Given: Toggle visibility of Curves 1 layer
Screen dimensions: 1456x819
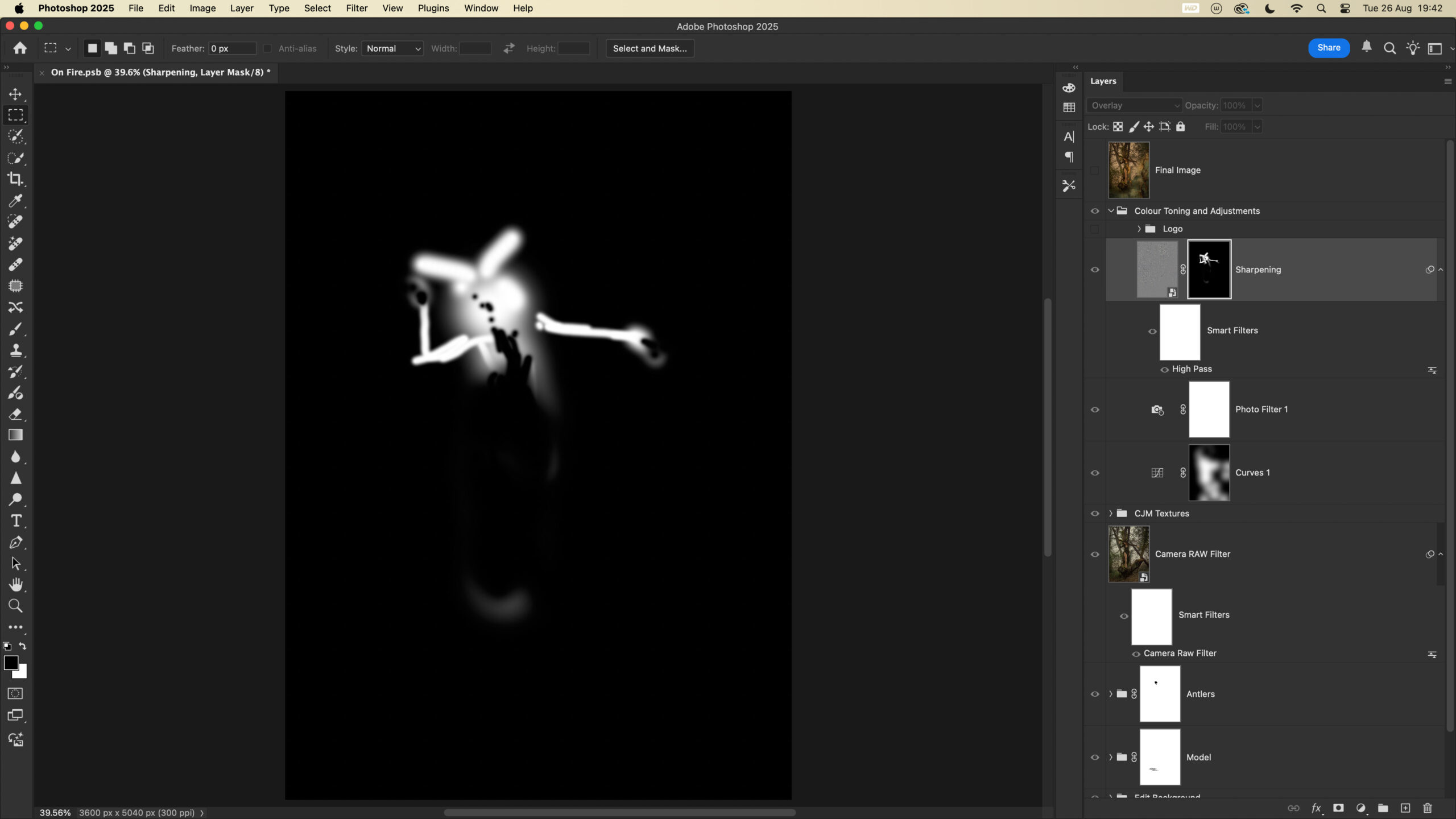Looking at the screenshot, I should click(1095, 473).
